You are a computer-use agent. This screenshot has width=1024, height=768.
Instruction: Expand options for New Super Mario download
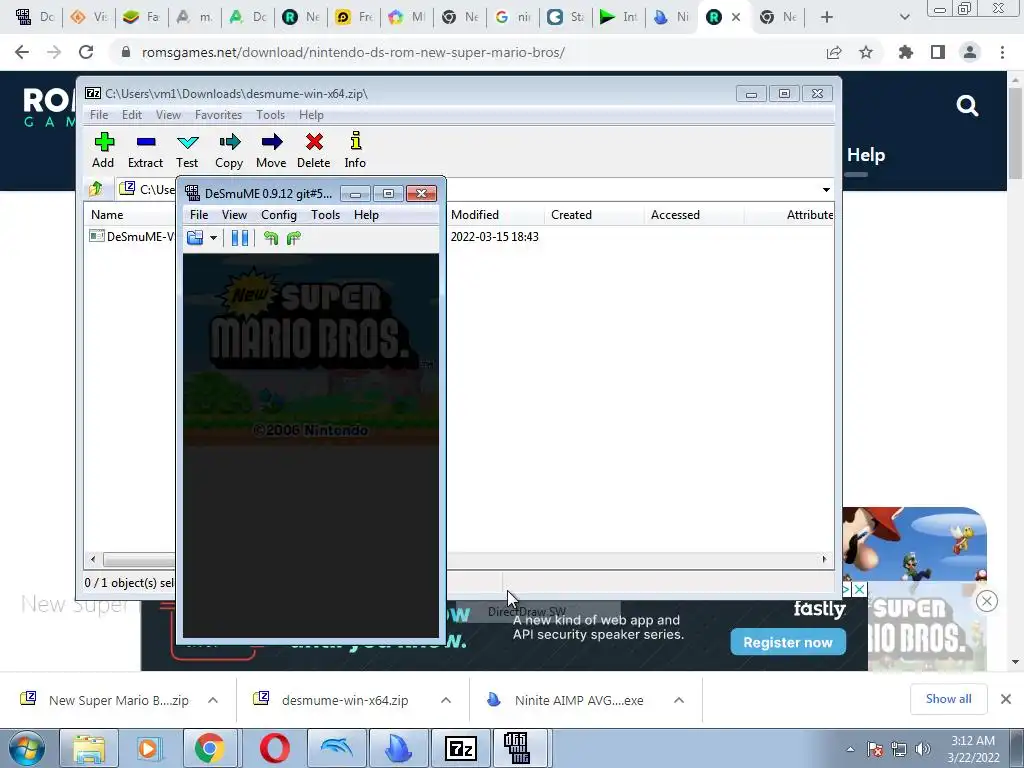[x=213, y=700]
